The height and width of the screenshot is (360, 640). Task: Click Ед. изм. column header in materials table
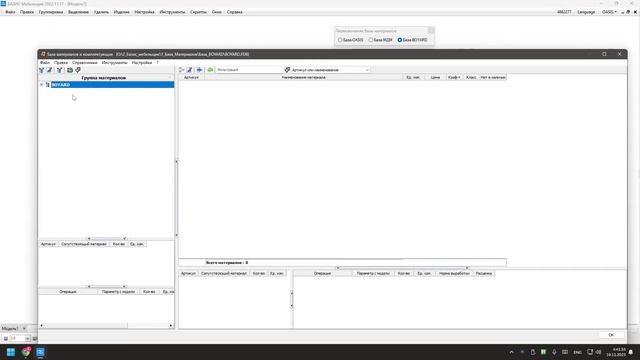click(x=413, y=77)
